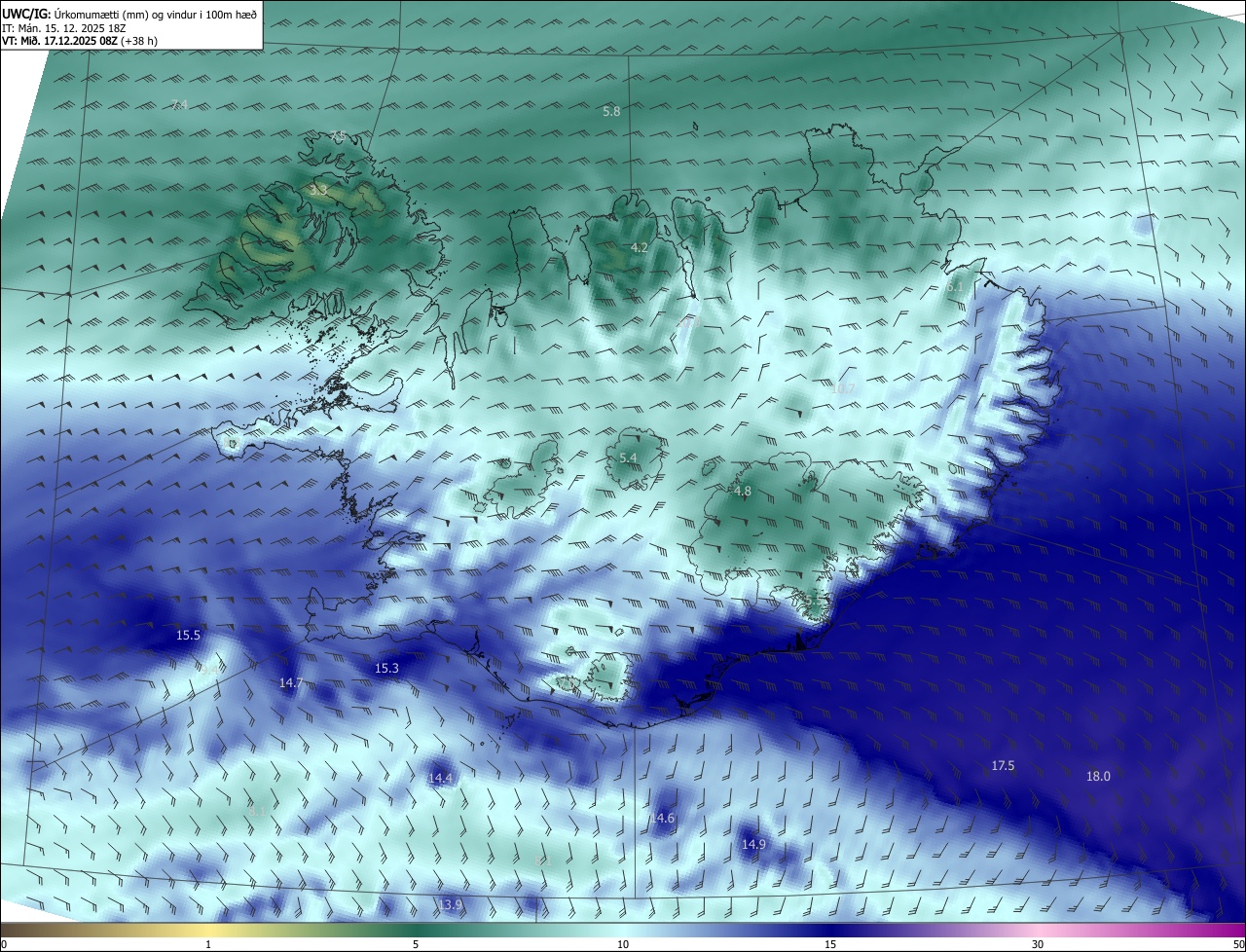Click the 50 tick at the color scale end
Viewport: 1246px width, 952px height.
coord(1237,944)
